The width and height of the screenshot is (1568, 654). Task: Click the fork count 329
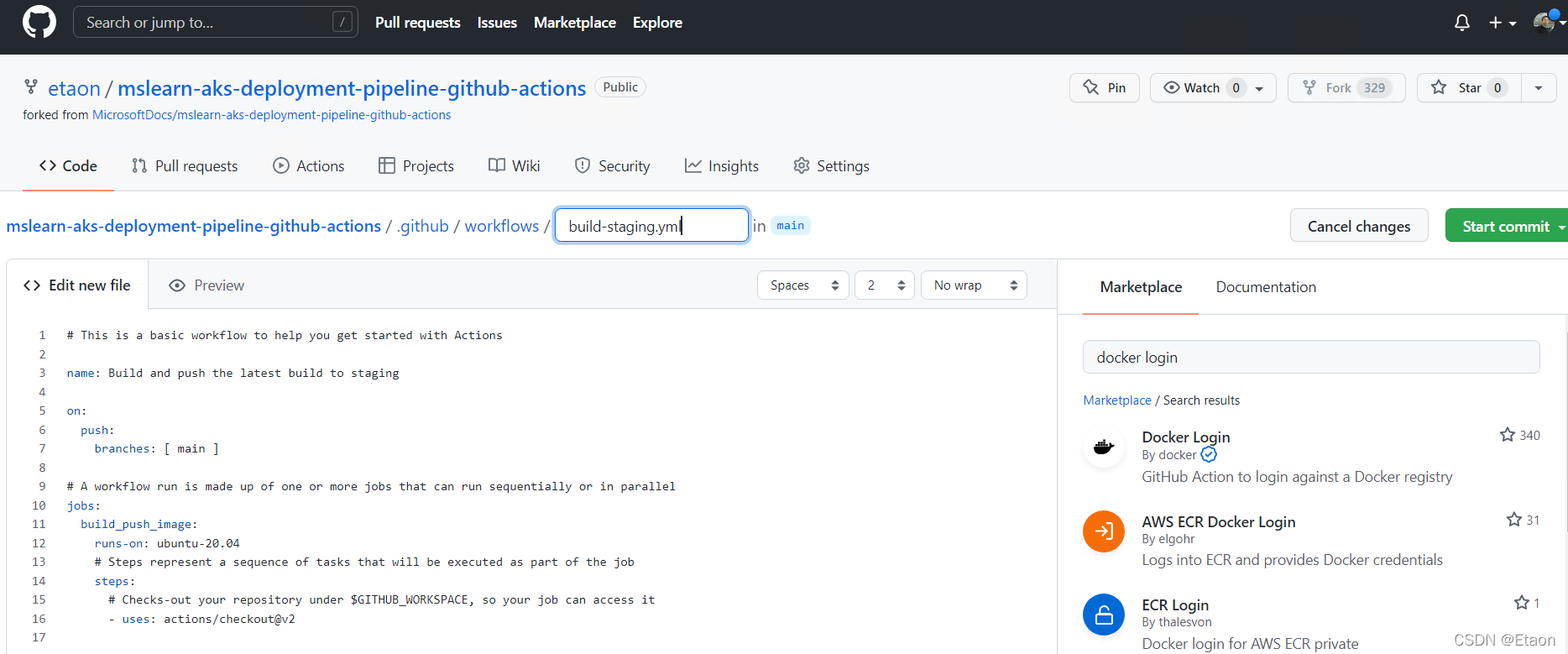click(1375, 88)
